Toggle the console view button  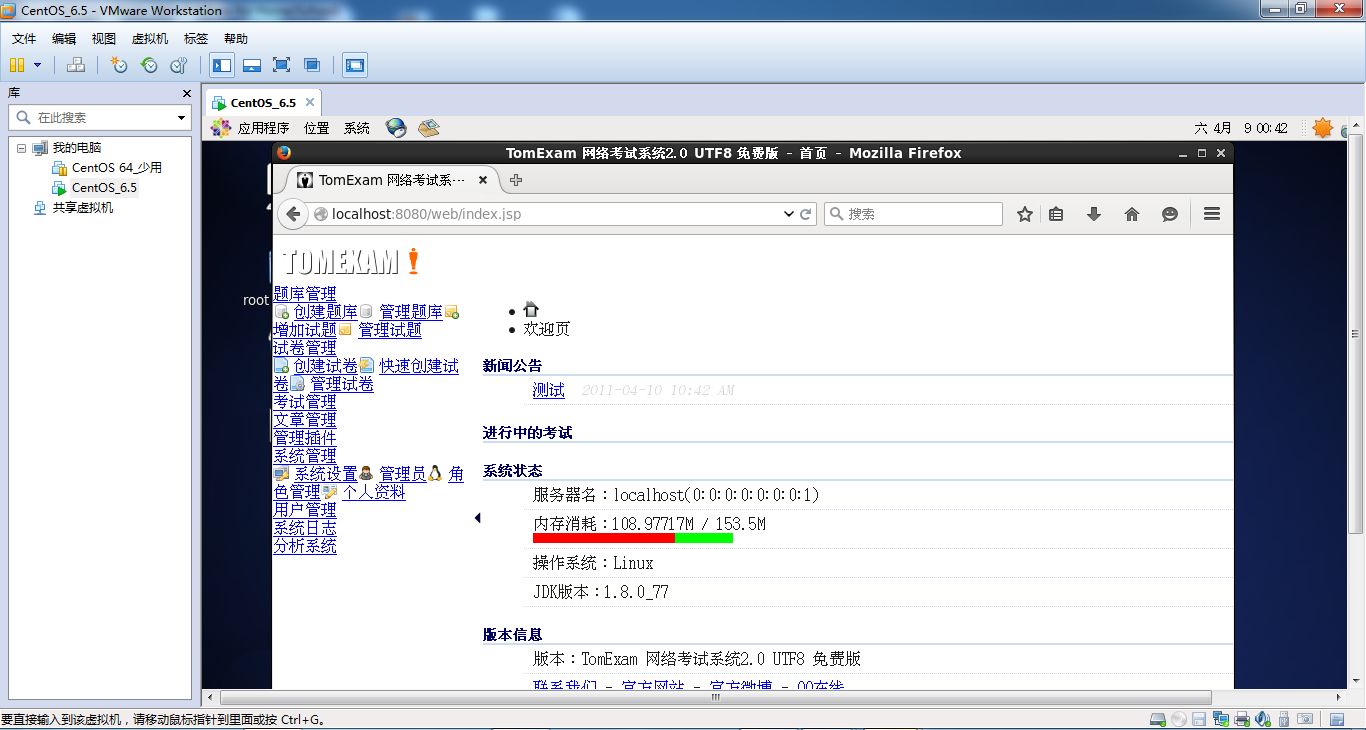pos(354,65)
